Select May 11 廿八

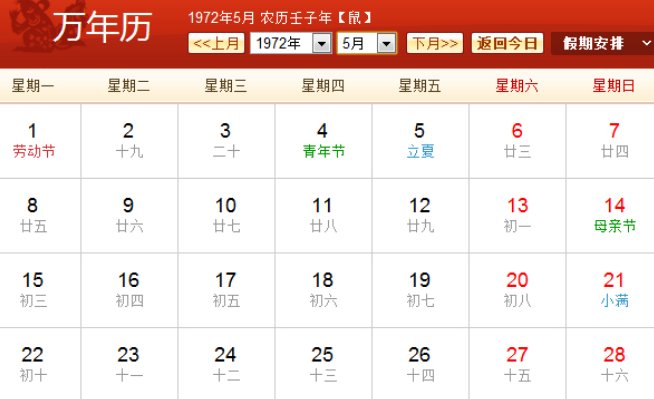(x=323, y=216)
